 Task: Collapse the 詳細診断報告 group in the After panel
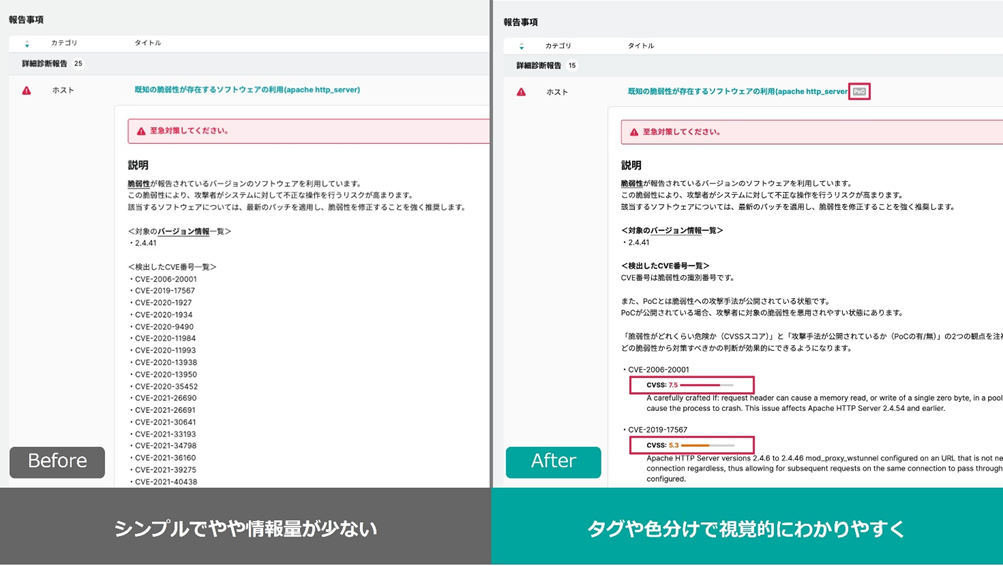[x=538, y=66]
